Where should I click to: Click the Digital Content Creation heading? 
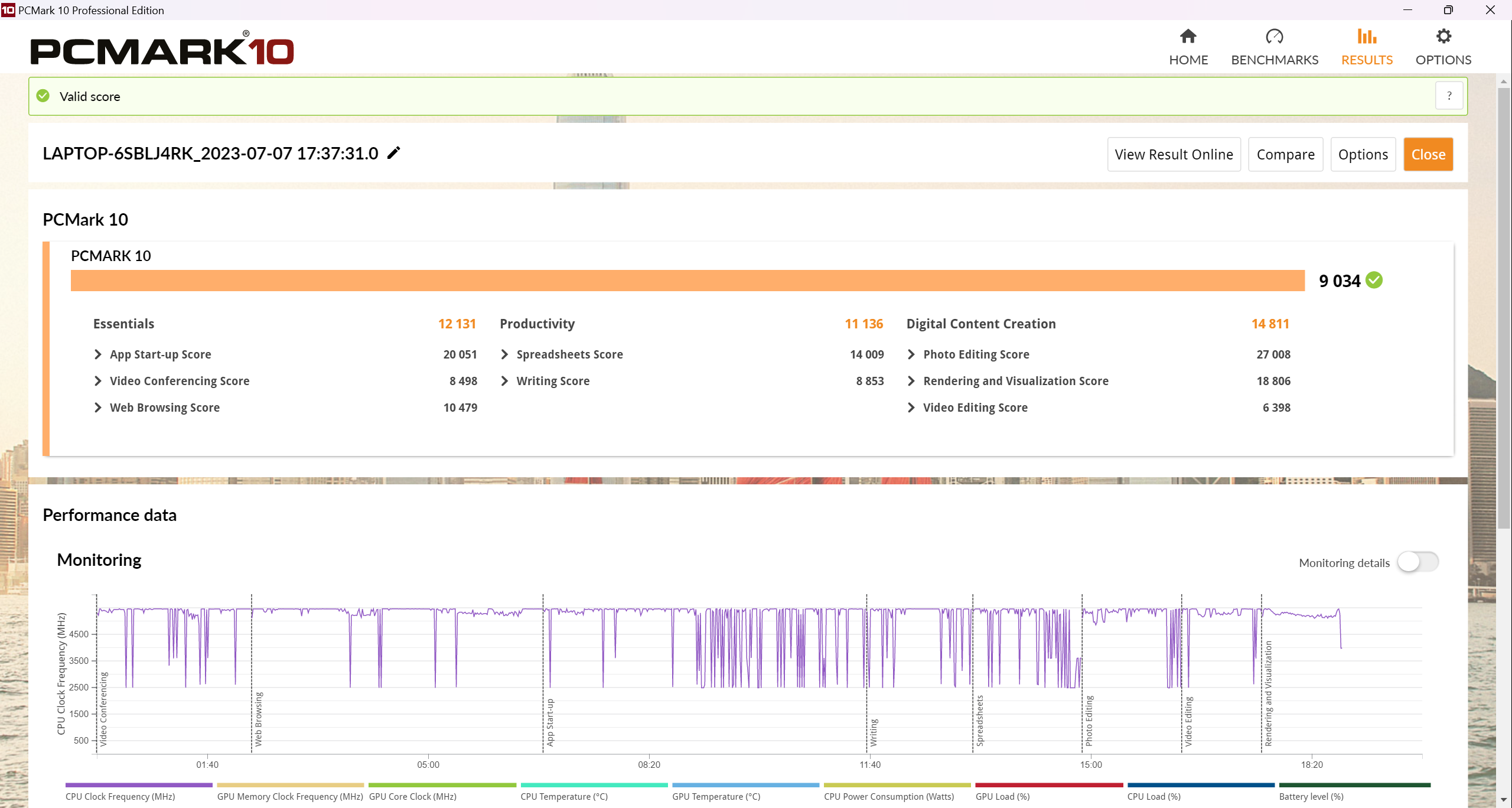981,324
